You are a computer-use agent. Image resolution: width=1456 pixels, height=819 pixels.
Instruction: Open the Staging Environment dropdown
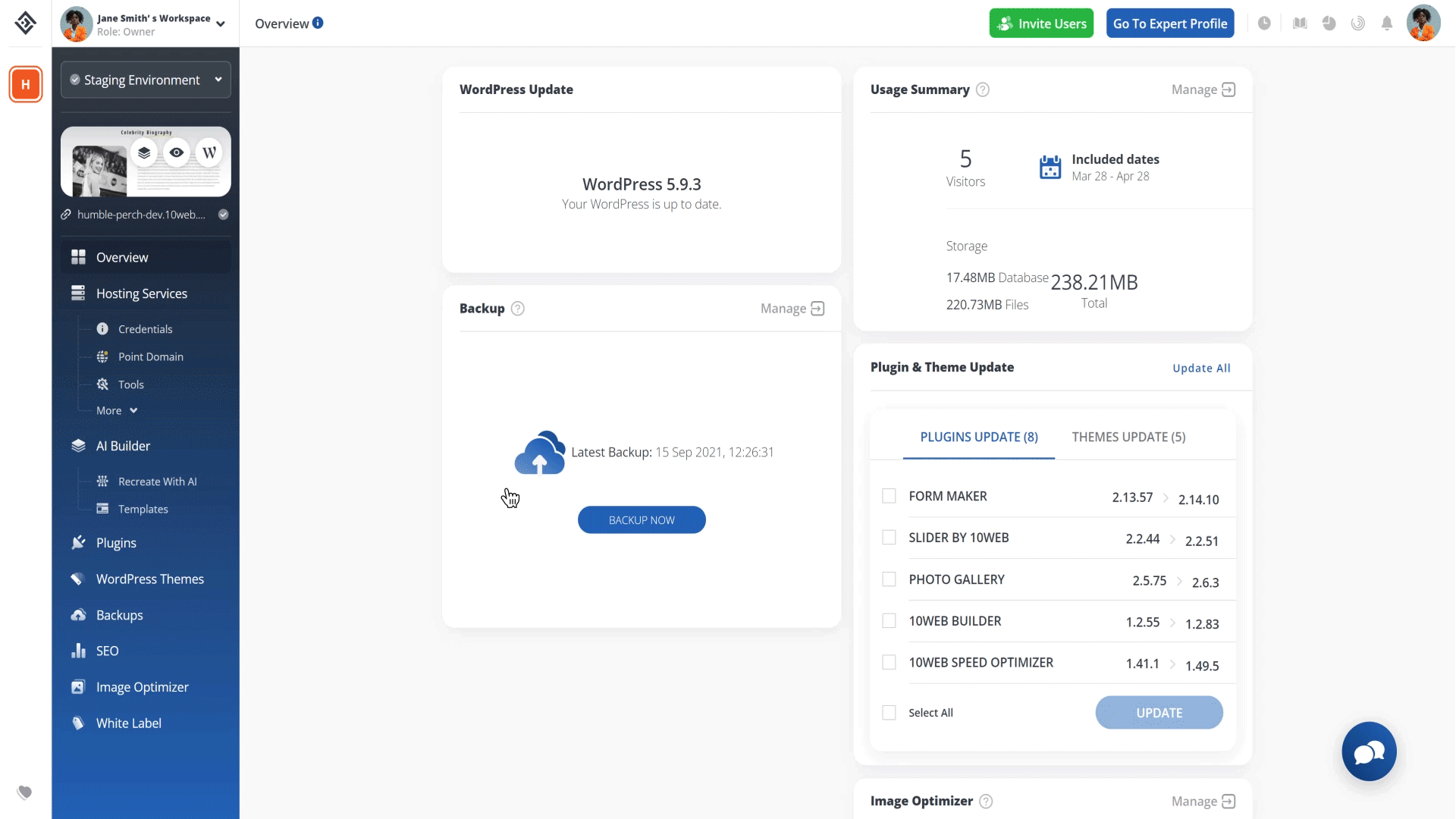146,80
